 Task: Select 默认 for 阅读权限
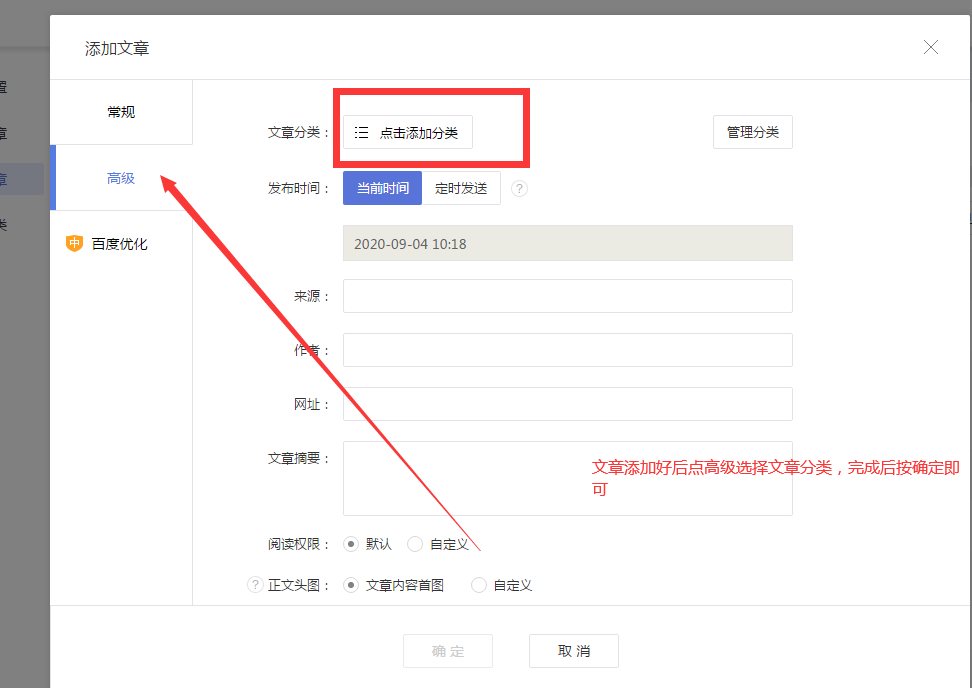(351, 544)
